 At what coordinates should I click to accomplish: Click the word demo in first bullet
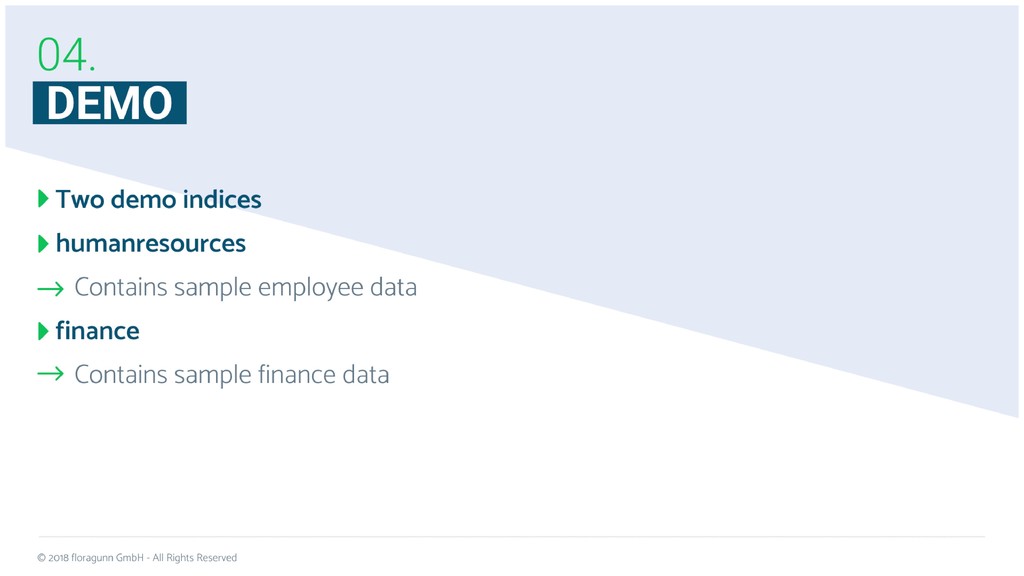(x=144, y=199)
